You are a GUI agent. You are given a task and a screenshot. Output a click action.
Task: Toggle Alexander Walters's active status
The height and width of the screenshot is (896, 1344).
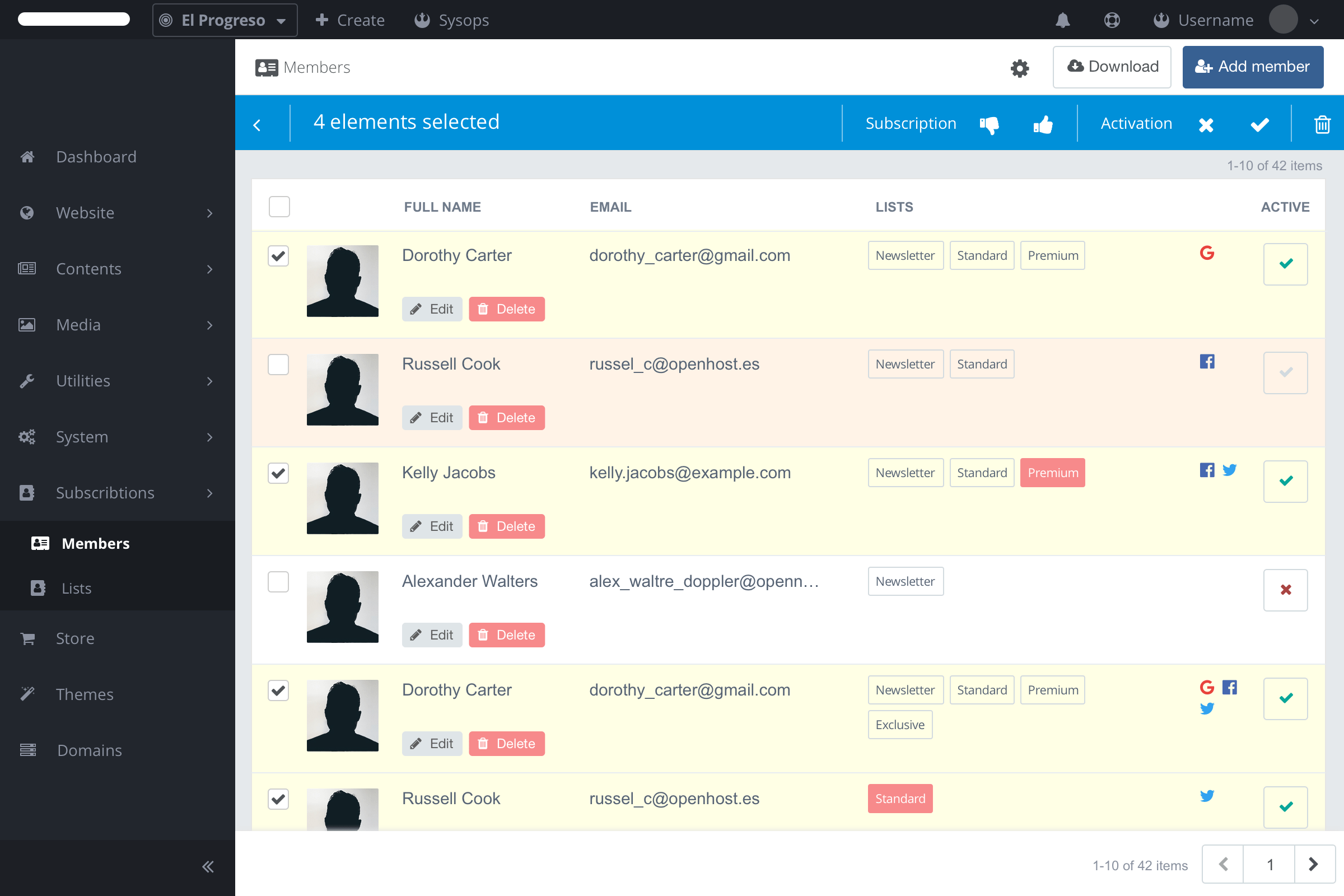click(1285, 590)
